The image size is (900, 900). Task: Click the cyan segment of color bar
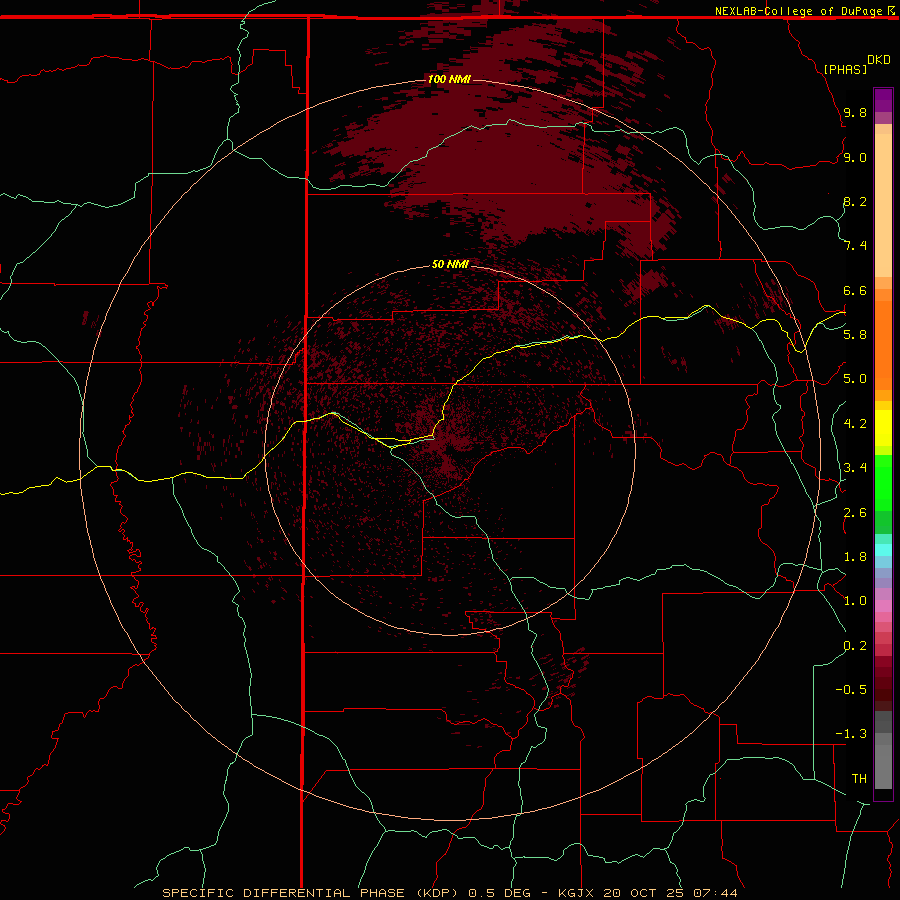coord(883,549)
